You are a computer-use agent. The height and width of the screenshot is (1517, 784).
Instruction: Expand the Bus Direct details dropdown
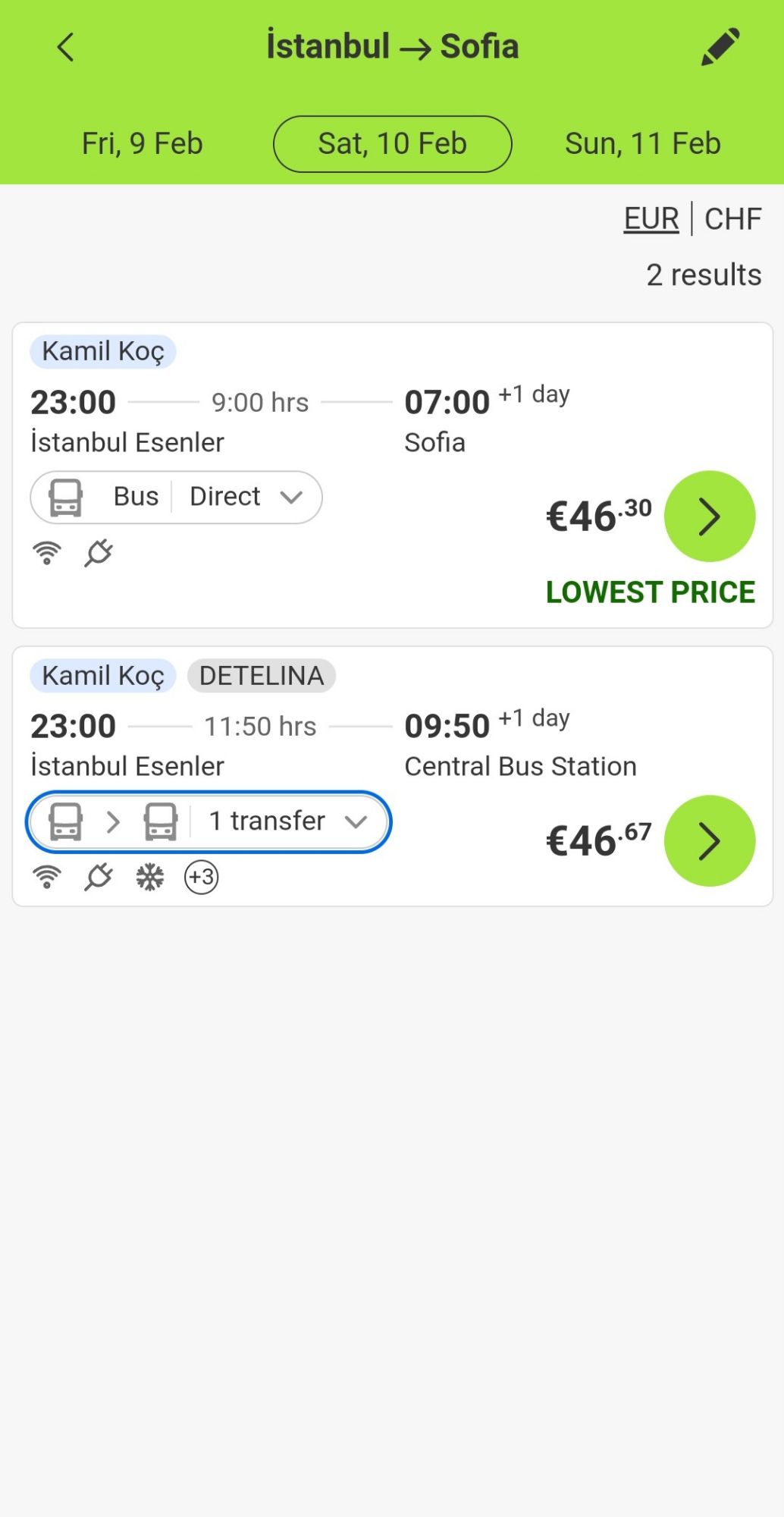[x=176, y=498]
